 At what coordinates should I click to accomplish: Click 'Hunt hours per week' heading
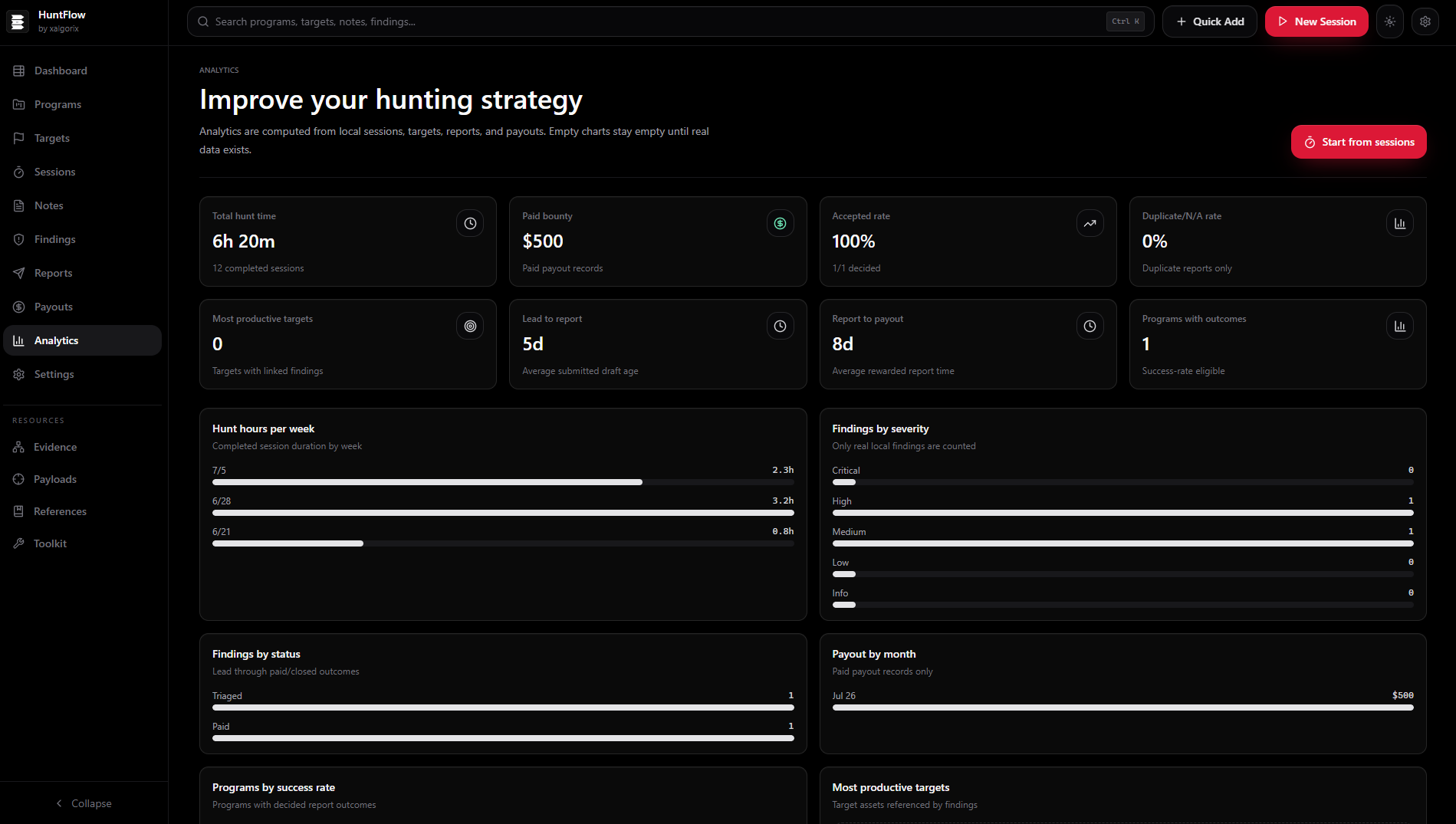(264, 428)
